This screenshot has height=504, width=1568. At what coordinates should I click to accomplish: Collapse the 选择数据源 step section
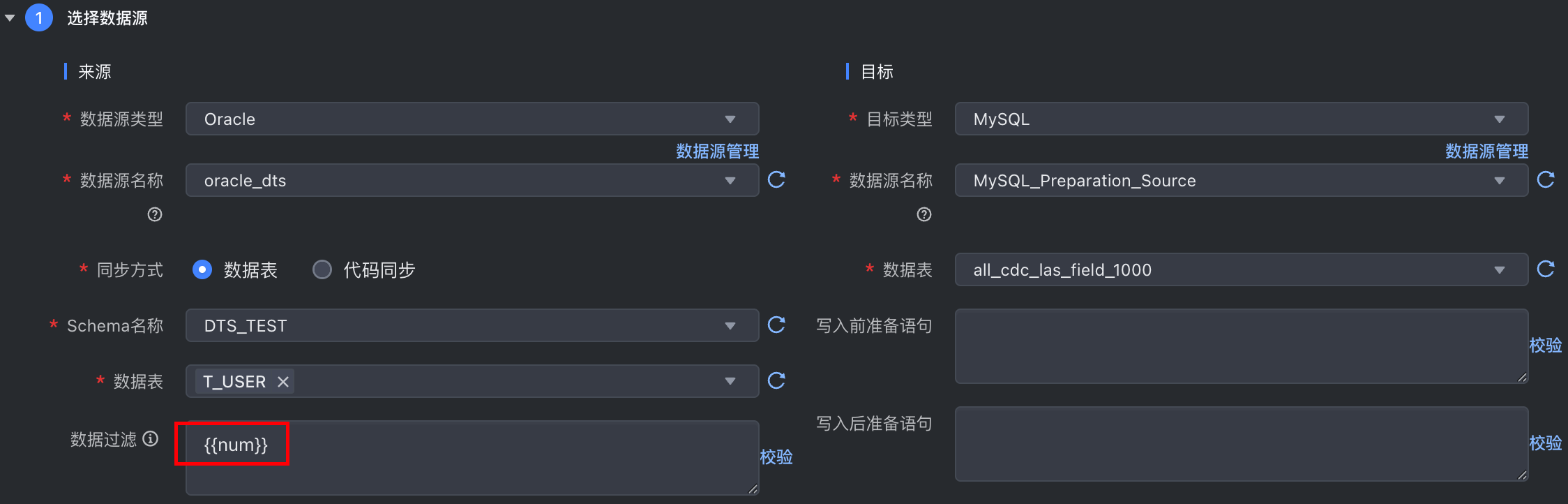(10, 18)
